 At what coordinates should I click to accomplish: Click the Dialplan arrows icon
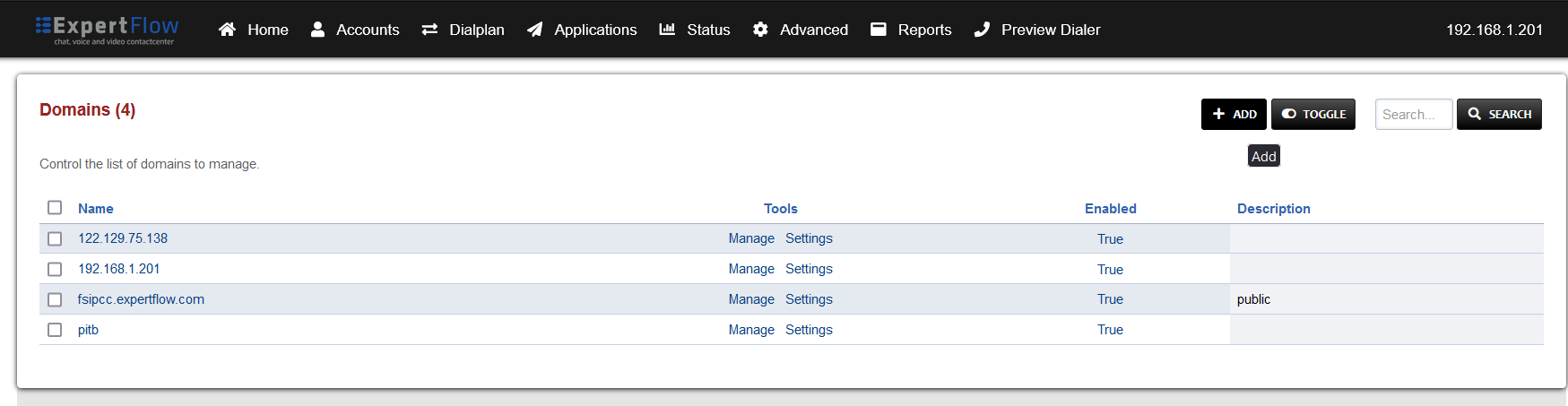click(429, 30)
